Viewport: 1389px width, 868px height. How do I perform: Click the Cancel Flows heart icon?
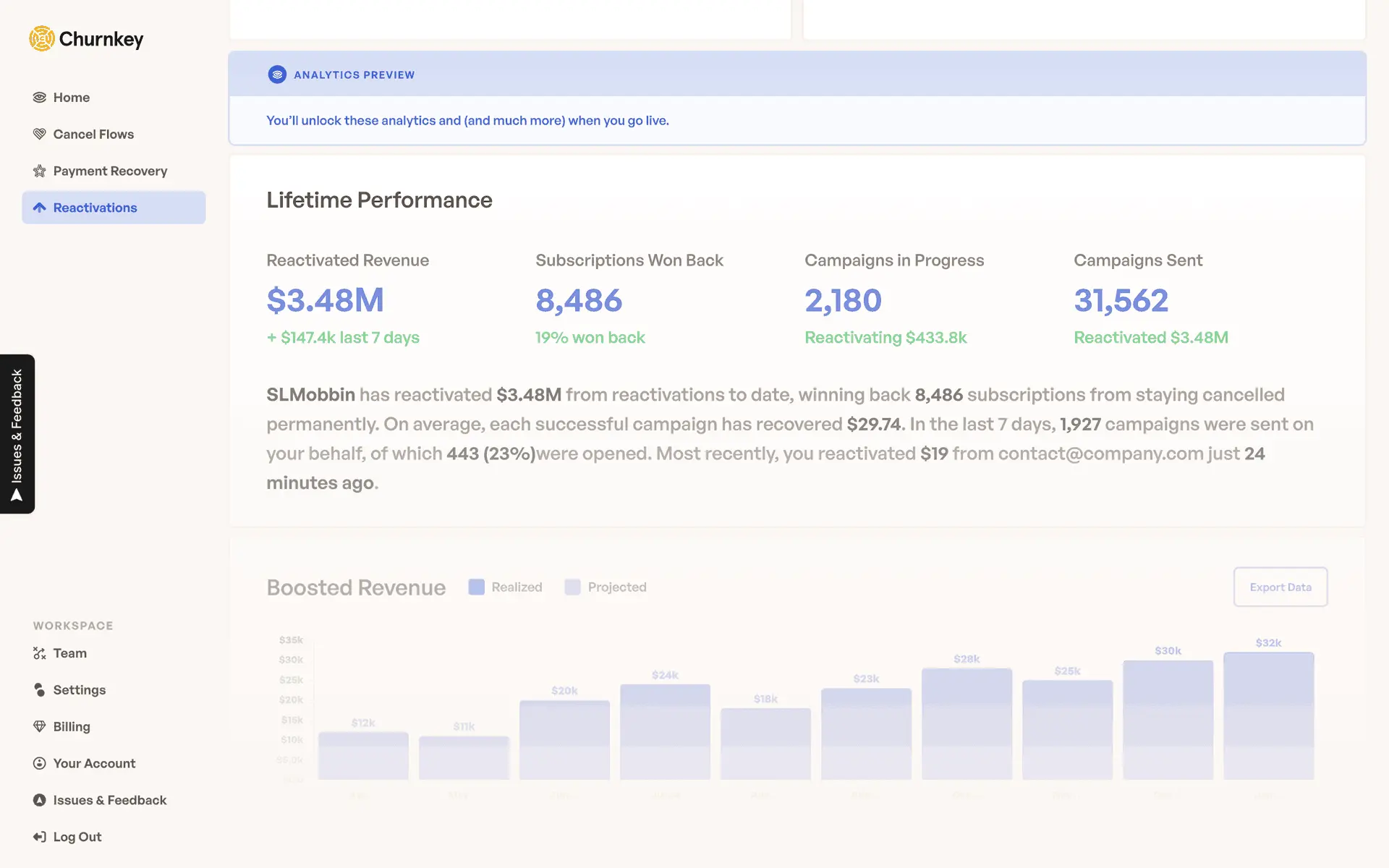coord(40,135)
